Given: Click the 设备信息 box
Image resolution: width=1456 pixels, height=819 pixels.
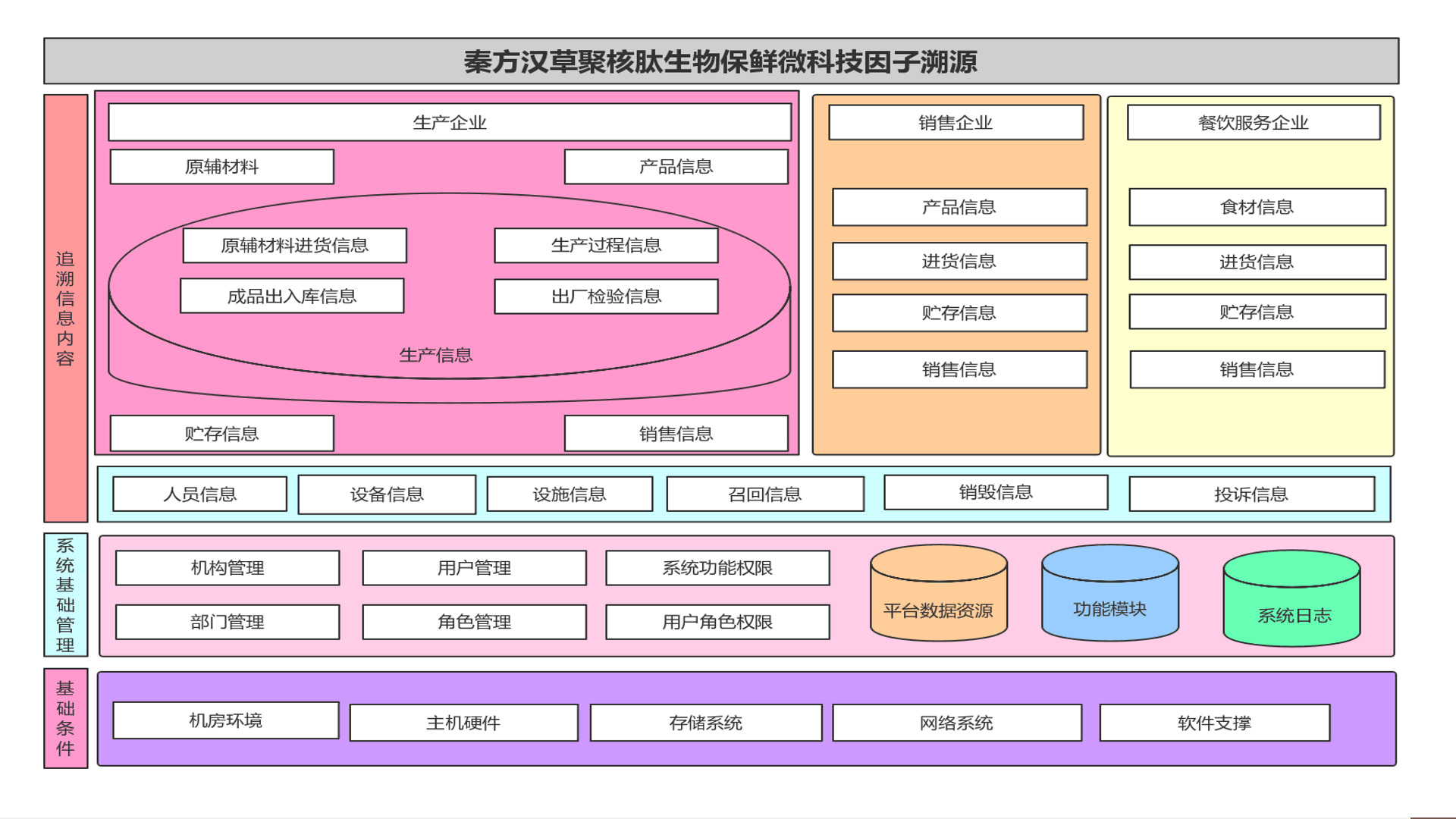Looking at the screenshot, I should [388, 494].
